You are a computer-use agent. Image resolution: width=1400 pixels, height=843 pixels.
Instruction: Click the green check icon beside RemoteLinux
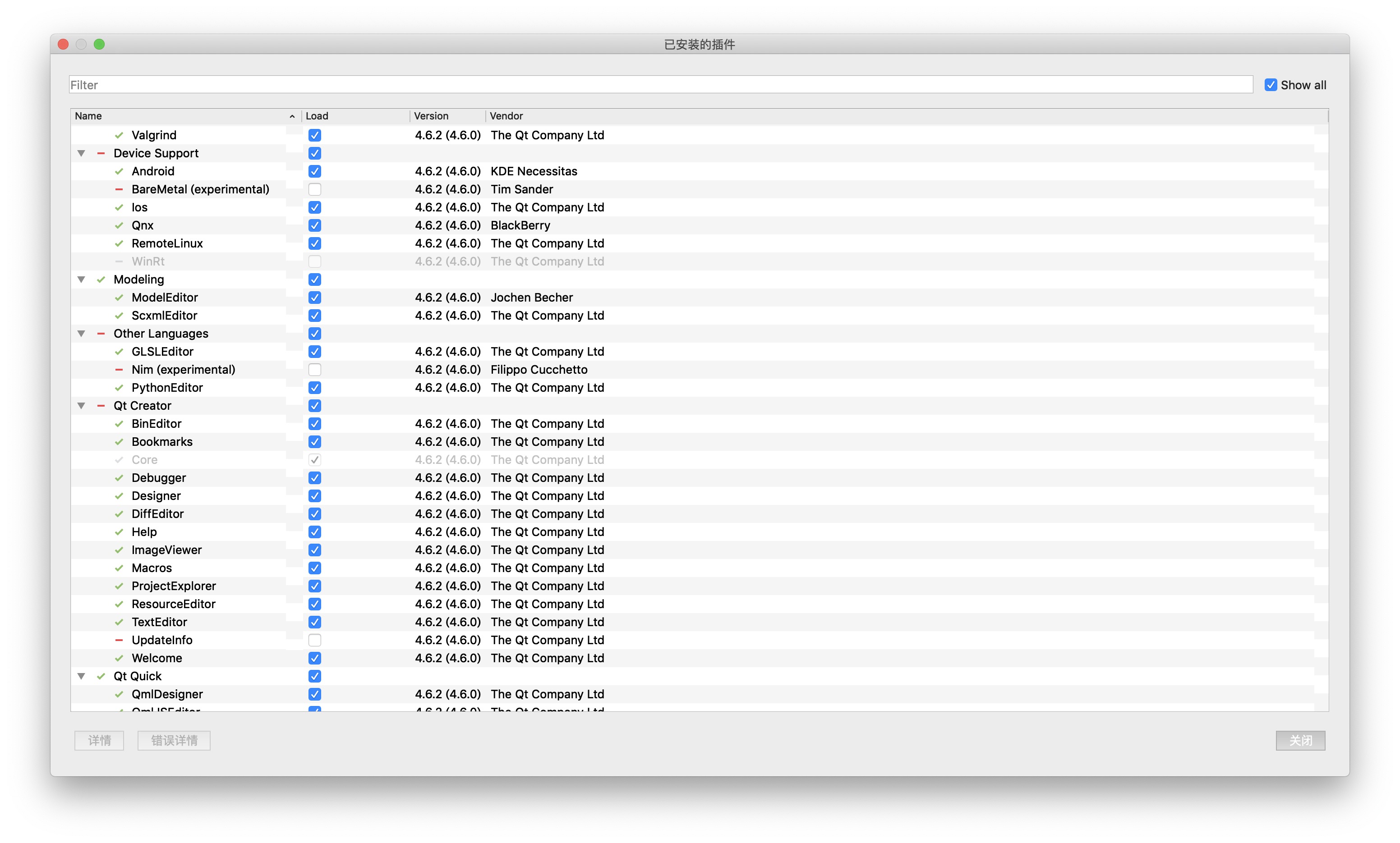tap(119, 244)
